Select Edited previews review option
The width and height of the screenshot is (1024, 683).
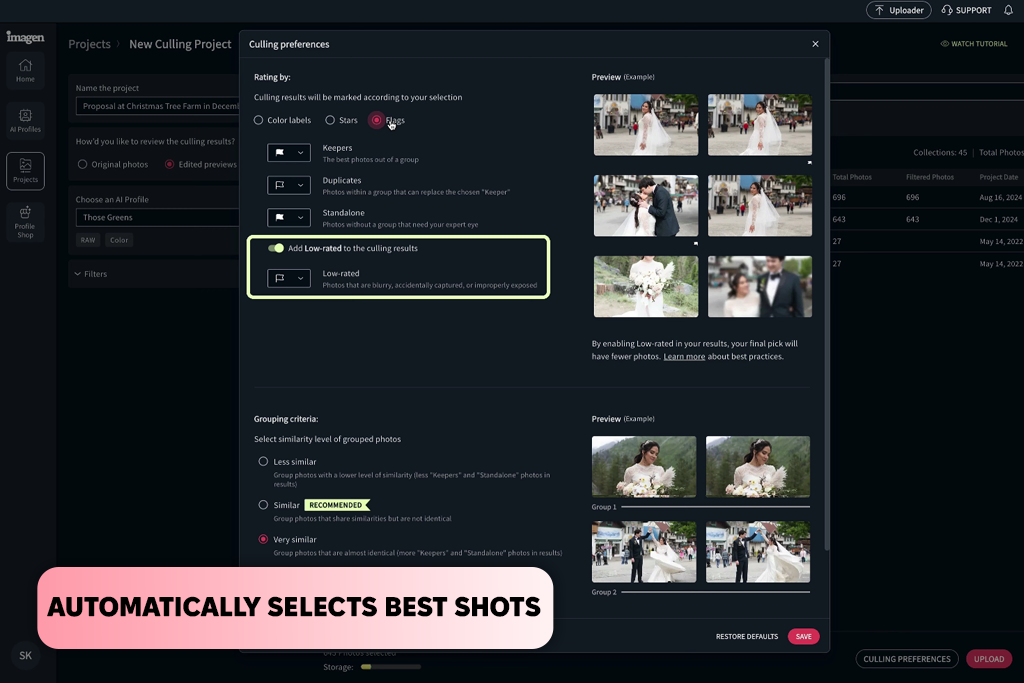click(x=201, y=165)
